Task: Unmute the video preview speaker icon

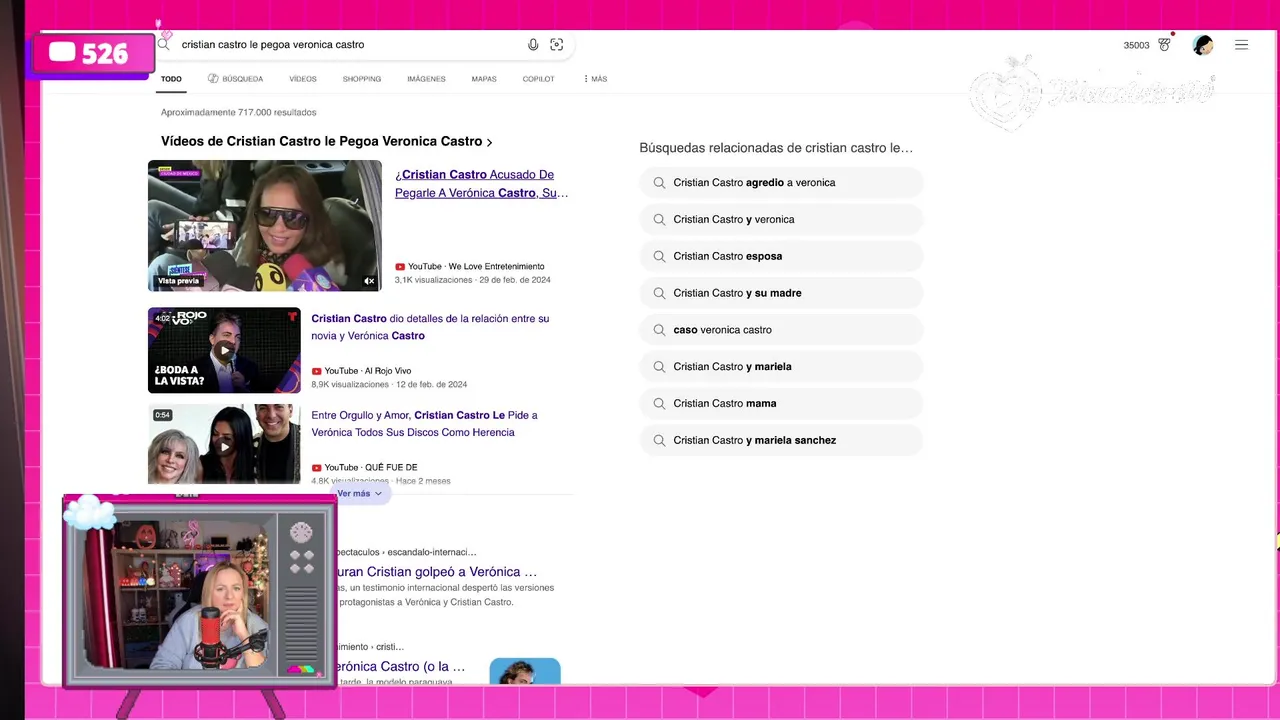Action: click(369, 281)
